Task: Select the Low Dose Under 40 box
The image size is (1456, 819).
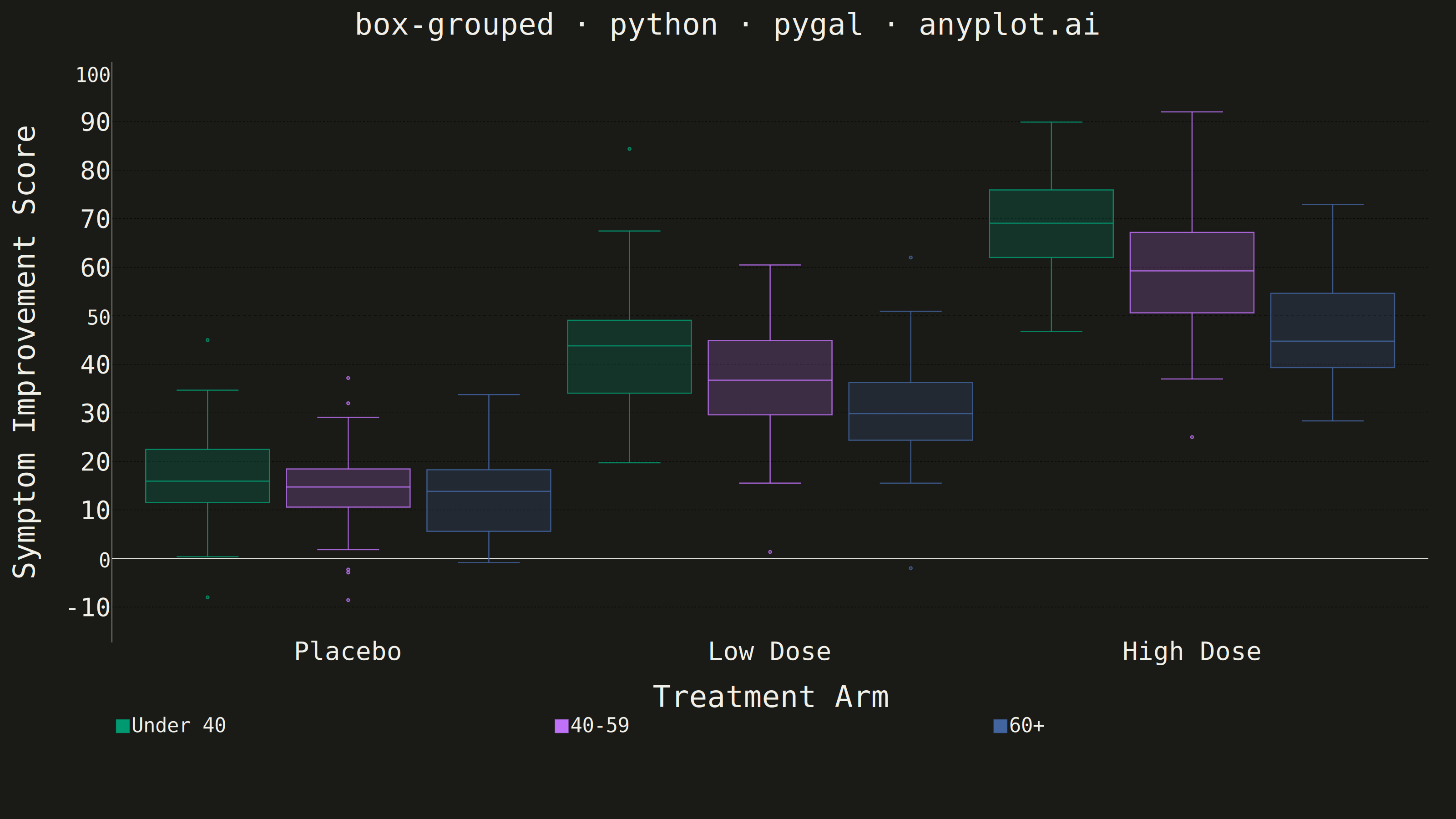Action: coord(630,357)
